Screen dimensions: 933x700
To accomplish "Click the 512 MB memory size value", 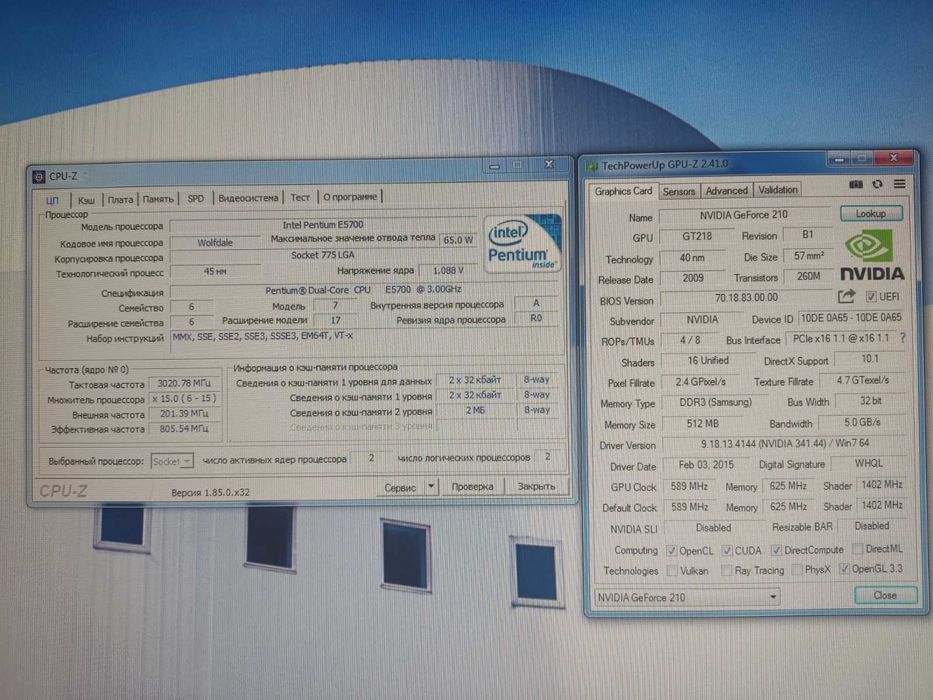I will [702, 424].
